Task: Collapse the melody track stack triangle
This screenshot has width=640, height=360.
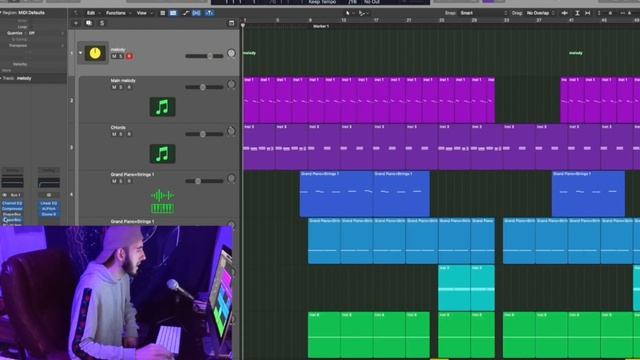Action: coord(80,53)
